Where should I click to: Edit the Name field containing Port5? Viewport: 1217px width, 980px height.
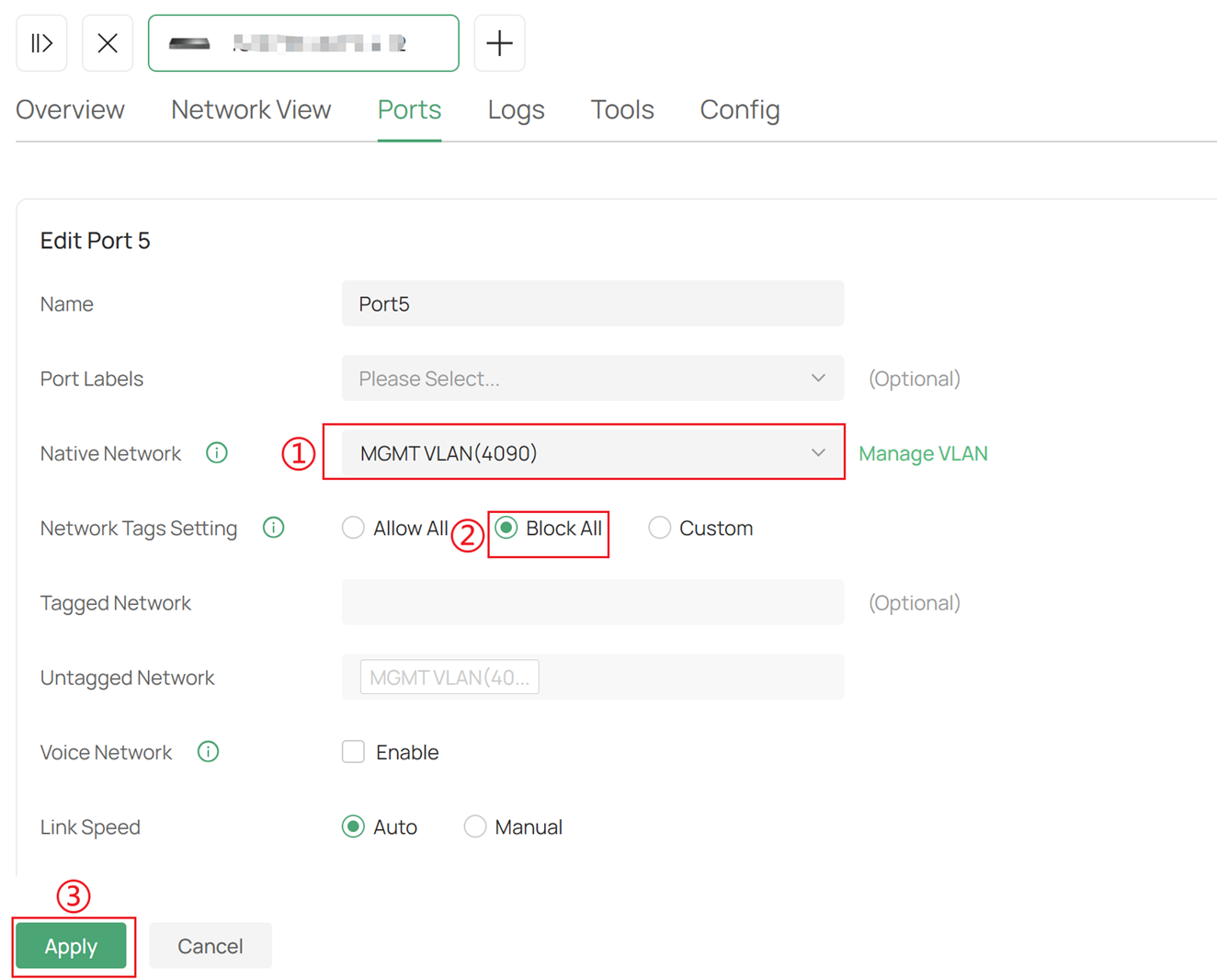tap(593, 303)
